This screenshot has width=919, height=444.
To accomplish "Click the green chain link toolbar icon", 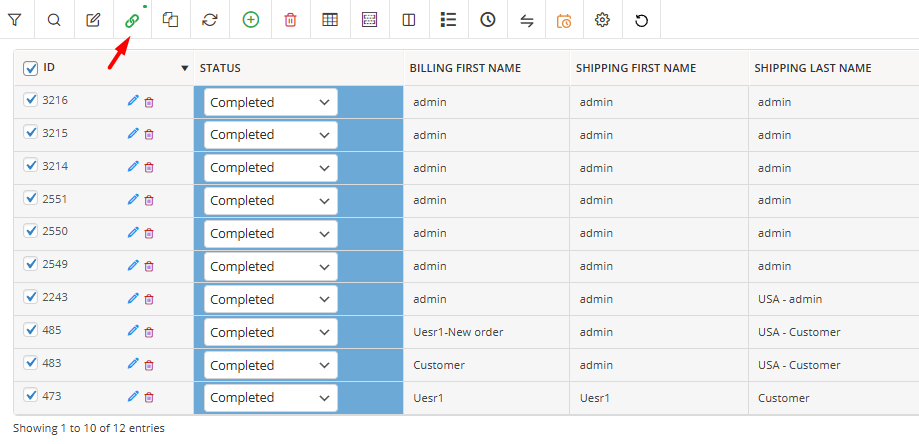I will coord(132,20).
